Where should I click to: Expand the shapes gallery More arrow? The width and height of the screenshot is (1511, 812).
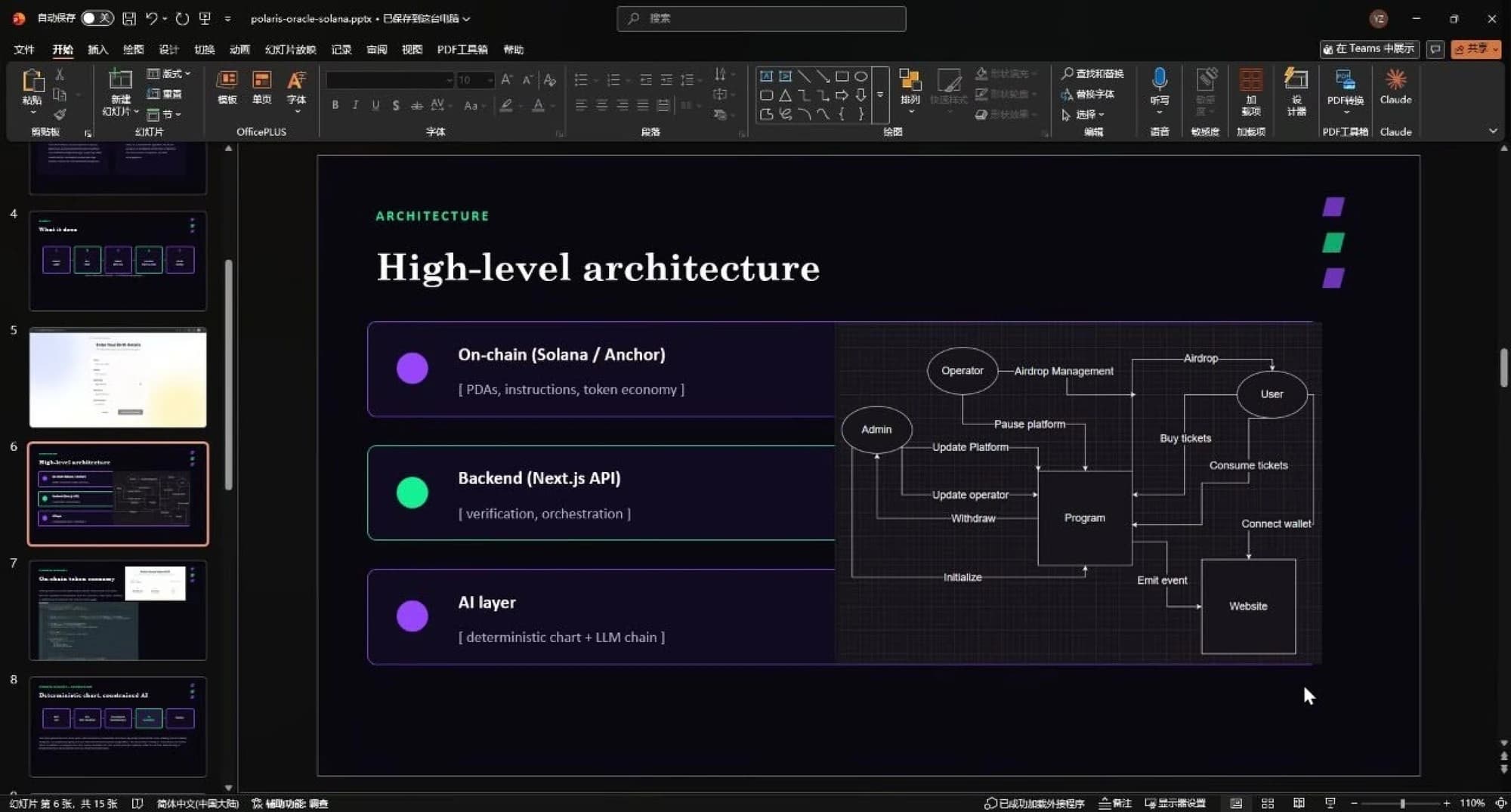[880, 95]
